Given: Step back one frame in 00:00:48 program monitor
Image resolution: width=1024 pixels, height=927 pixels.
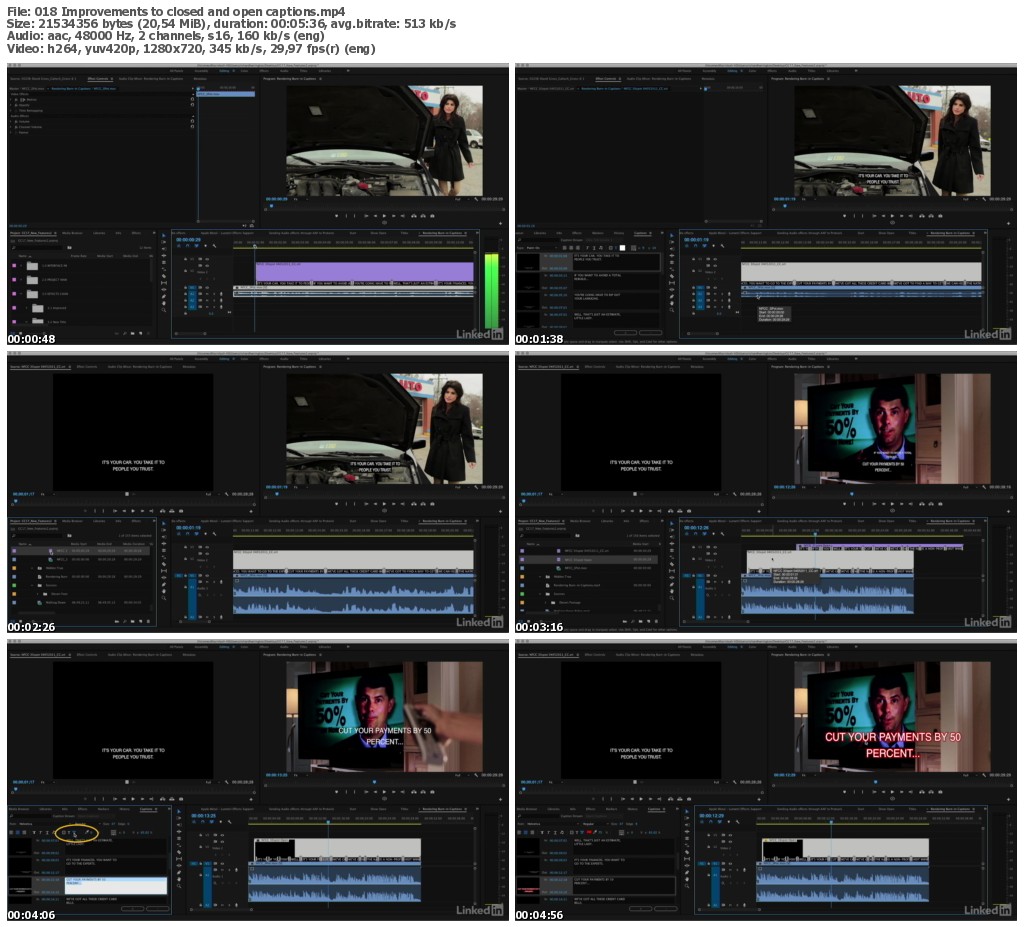Looking at the screenshot, I should click(x=375, y=216).
